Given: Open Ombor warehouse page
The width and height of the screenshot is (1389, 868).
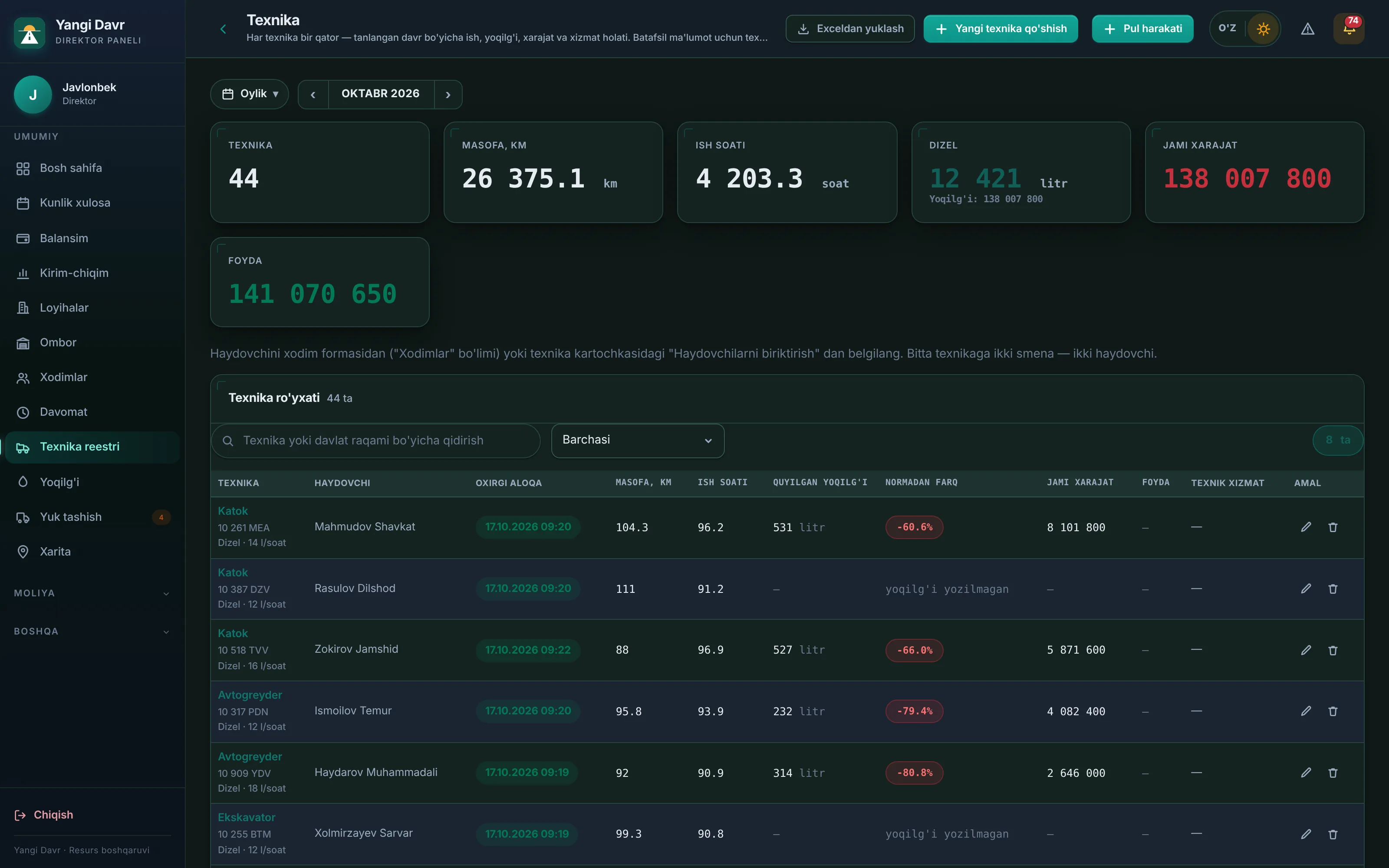Looking at the screenshot, I should coord(92,343).
